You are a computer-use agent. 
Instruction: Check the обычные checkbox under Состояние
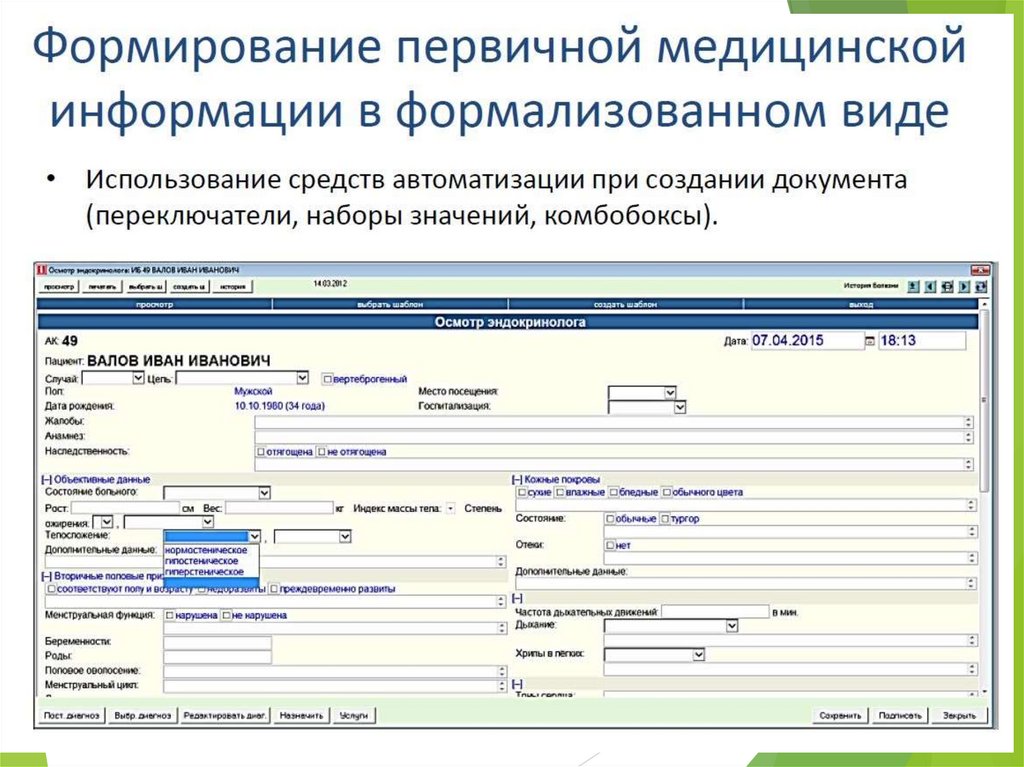(x=610, y=519)
